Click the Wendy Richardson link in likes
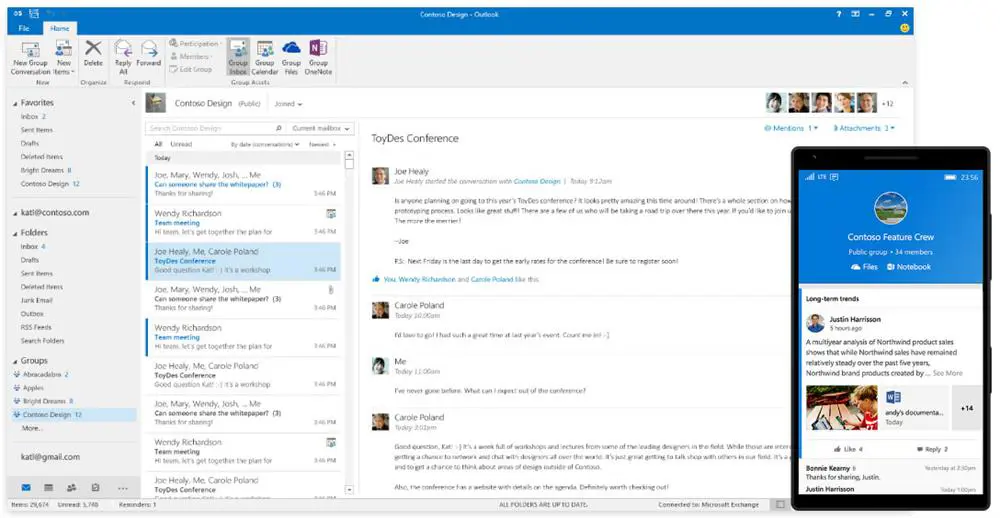Viewport: 1000px width, 518px height. pos(427,279)
